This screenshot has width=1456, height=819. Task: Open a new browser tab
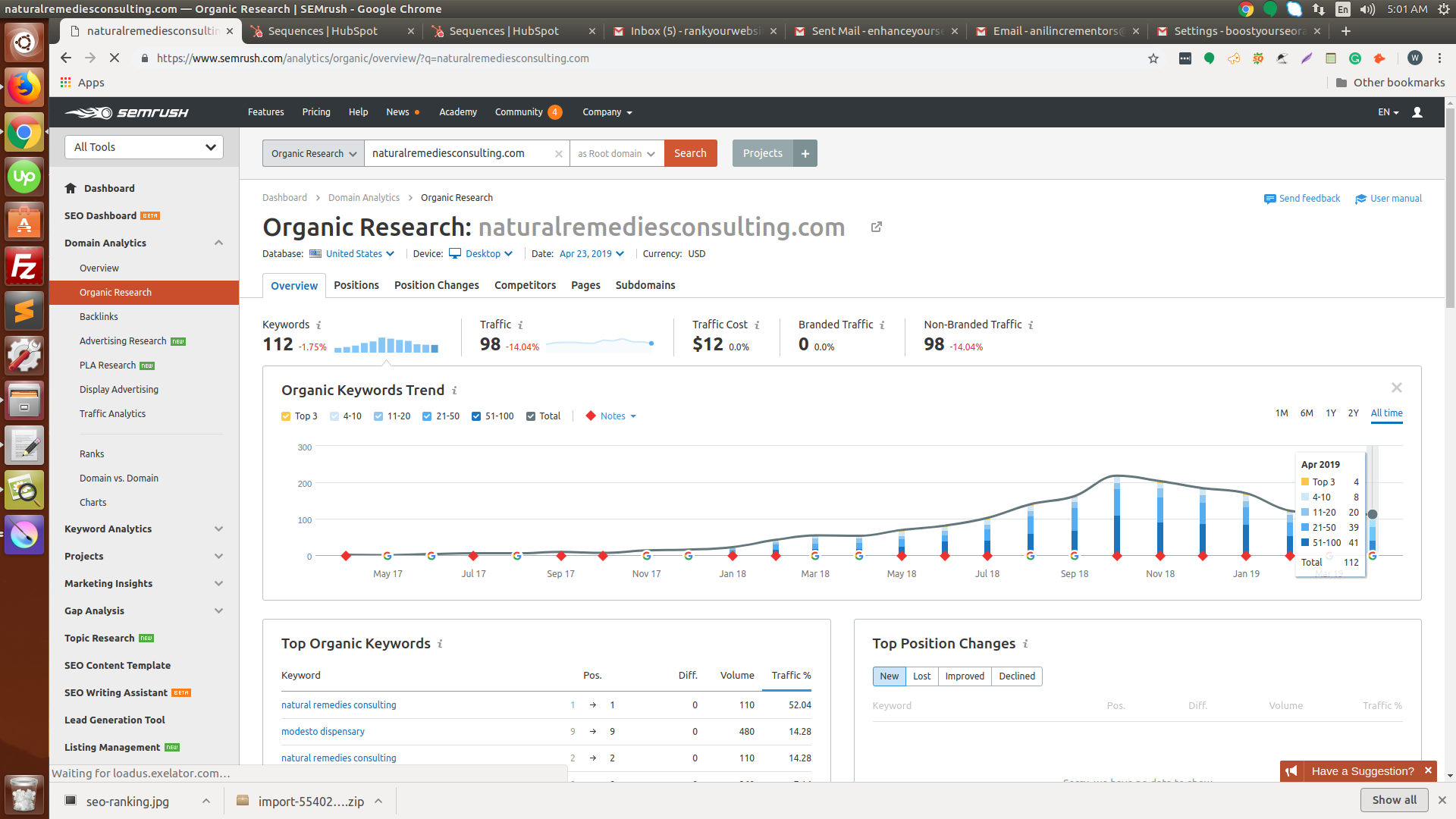click(x=1346, y=31)
